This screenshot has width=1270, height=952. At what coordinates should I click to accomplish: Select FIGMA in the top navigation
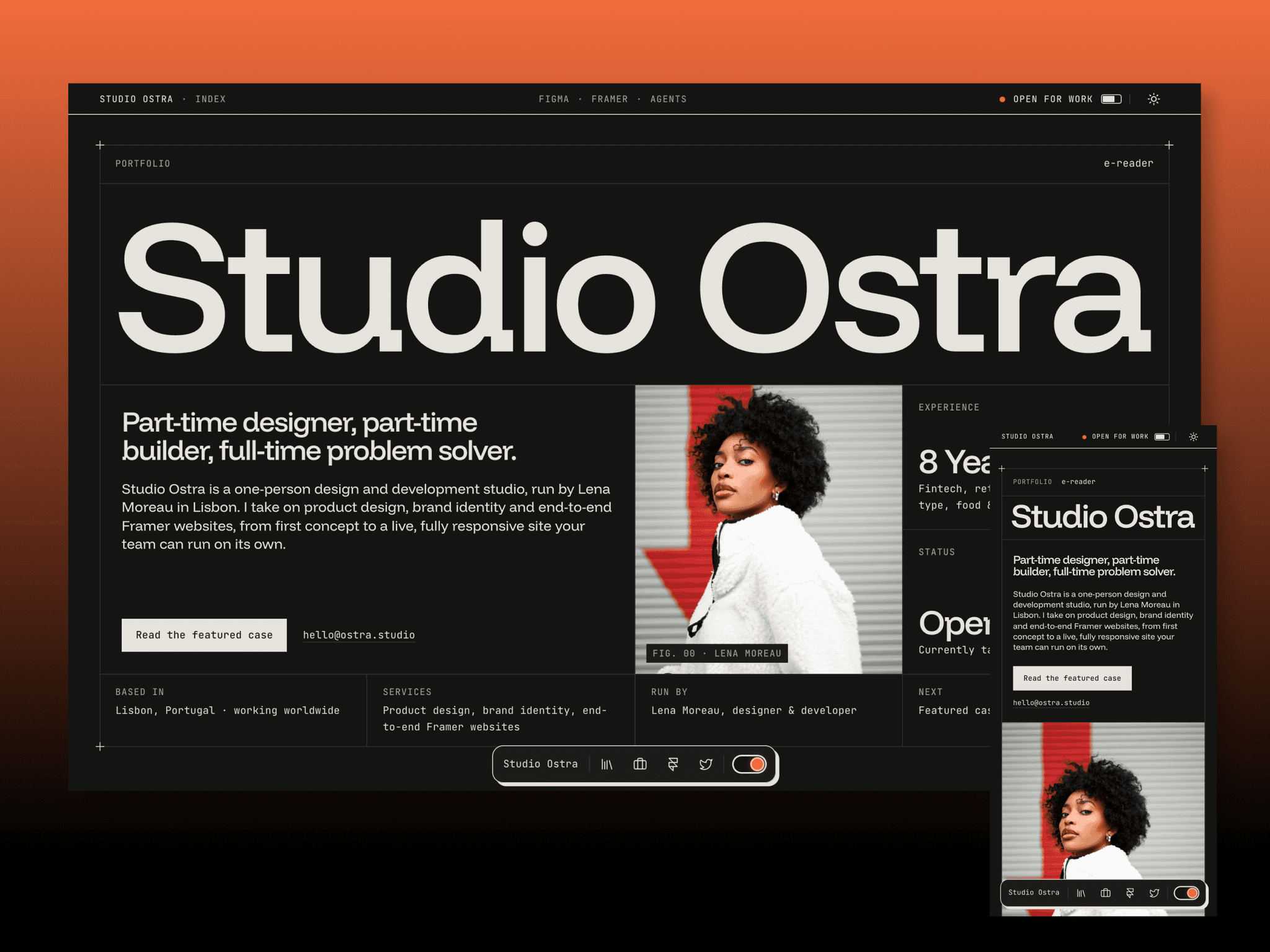(554, 99)
